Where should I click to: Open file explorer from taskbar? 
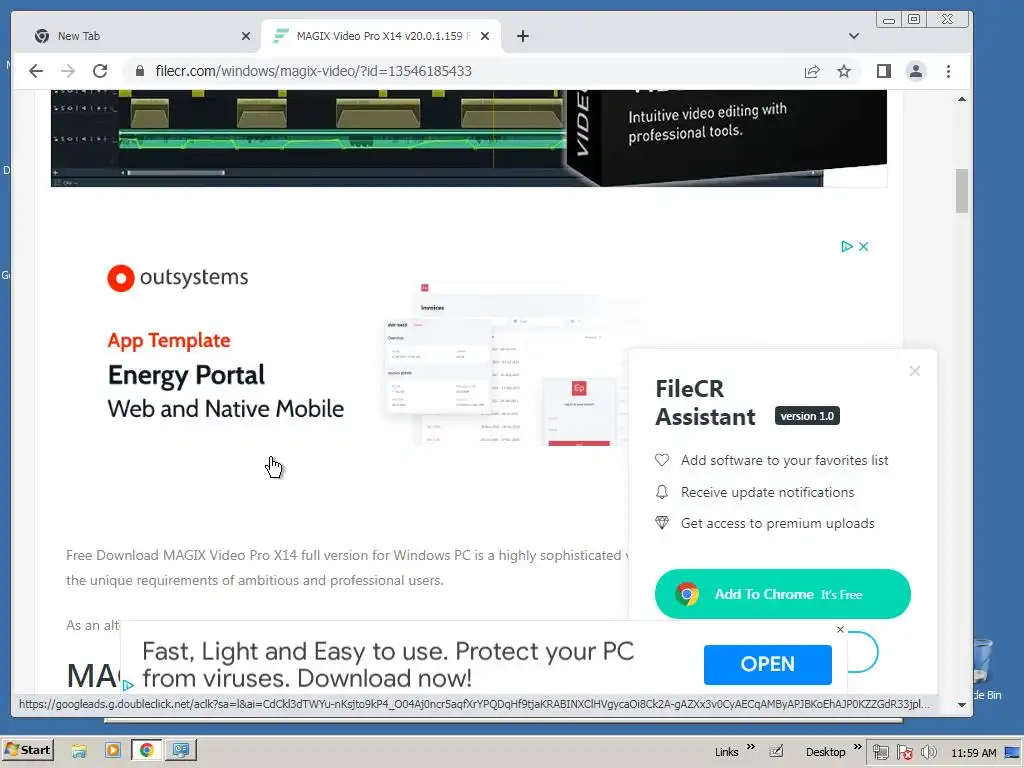[x=79, y=750]
